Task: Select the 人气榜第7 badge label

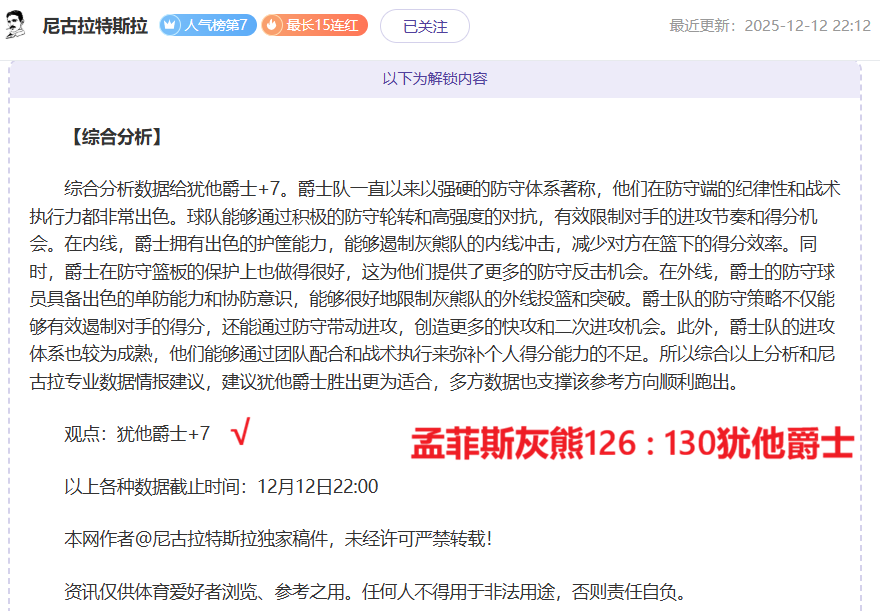Action: [218, 26]
